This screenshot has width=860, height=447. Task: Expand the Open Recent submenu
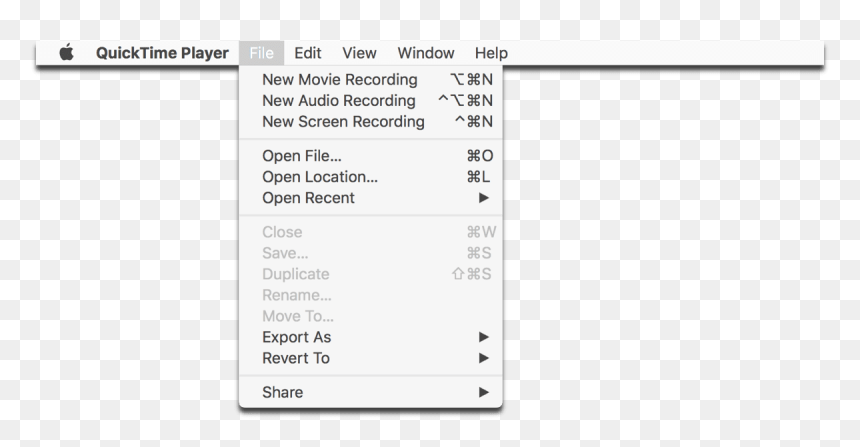pyautogui.click(x=371, y=197)
